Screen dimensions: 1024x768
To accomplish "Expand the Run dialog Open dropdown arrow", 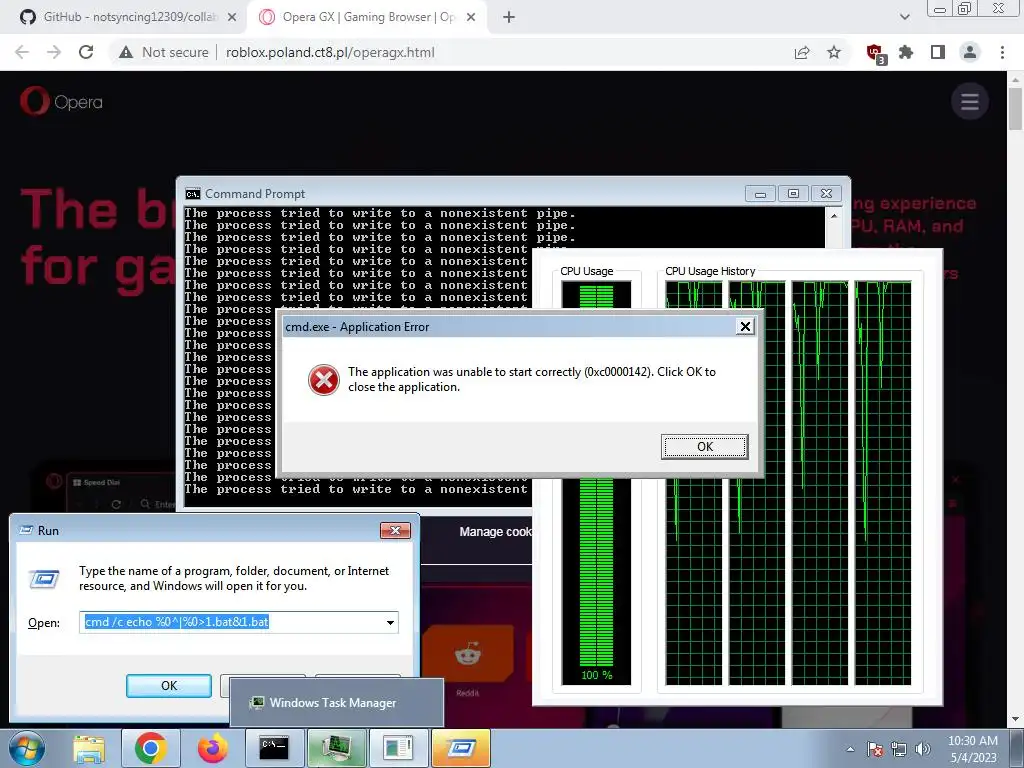I will (x=390, y=622).
